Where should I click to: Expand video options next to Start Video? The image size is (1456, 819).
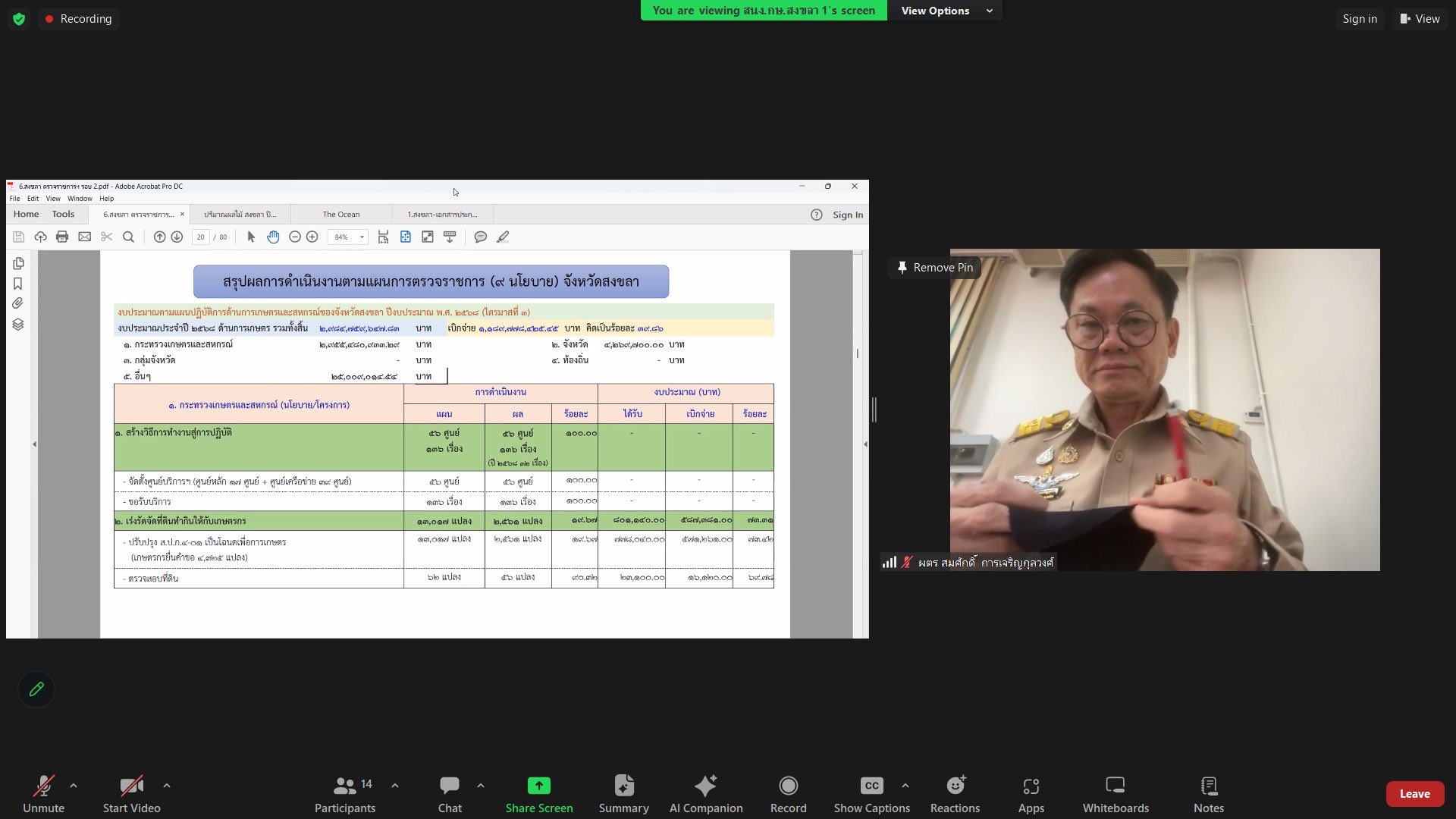pyautogui.click(x=167, y=786)
